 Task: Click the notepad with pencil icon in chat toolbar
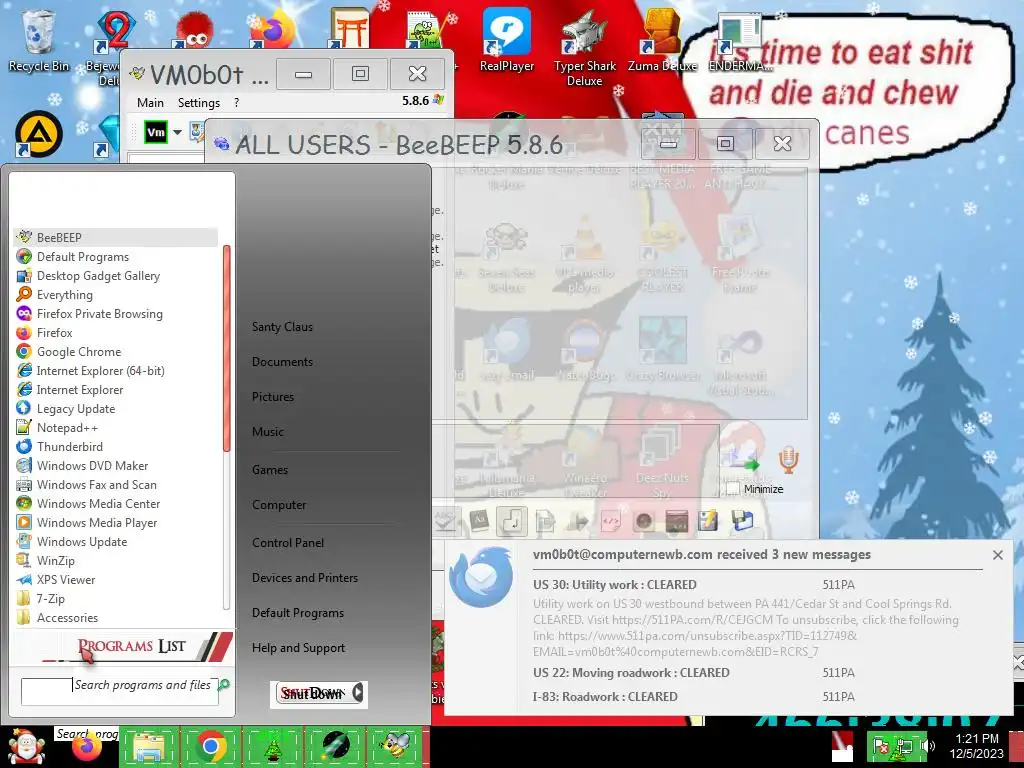[x=708, y=521]
